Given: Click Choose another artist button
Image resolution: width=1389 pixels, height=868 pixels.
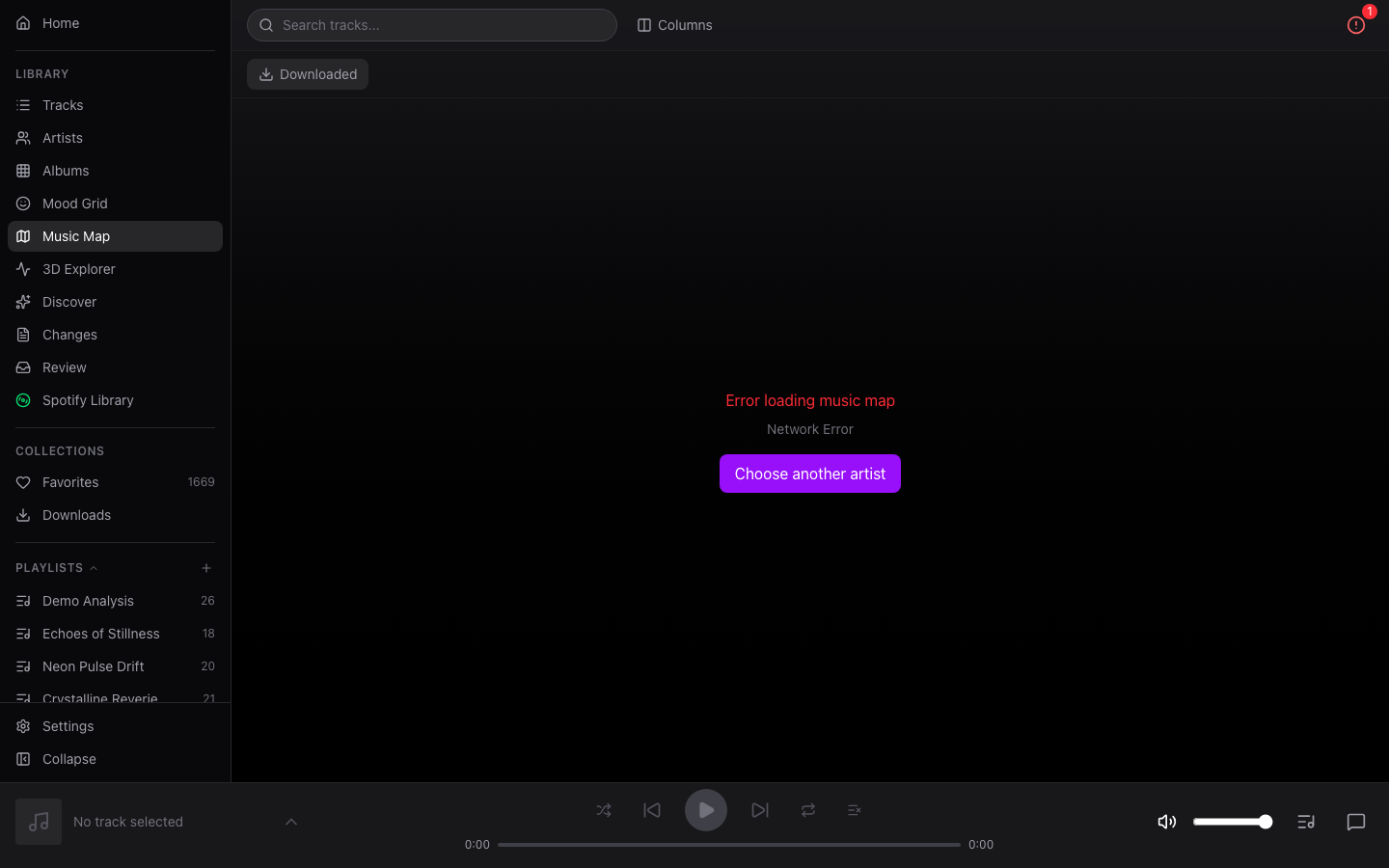Looking at the screenshot, I should [809, 474].
